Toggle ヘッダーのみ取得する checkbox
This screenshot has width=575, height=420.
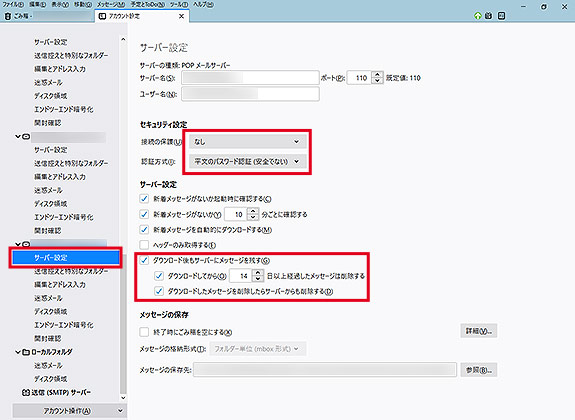tap(144, 245)
